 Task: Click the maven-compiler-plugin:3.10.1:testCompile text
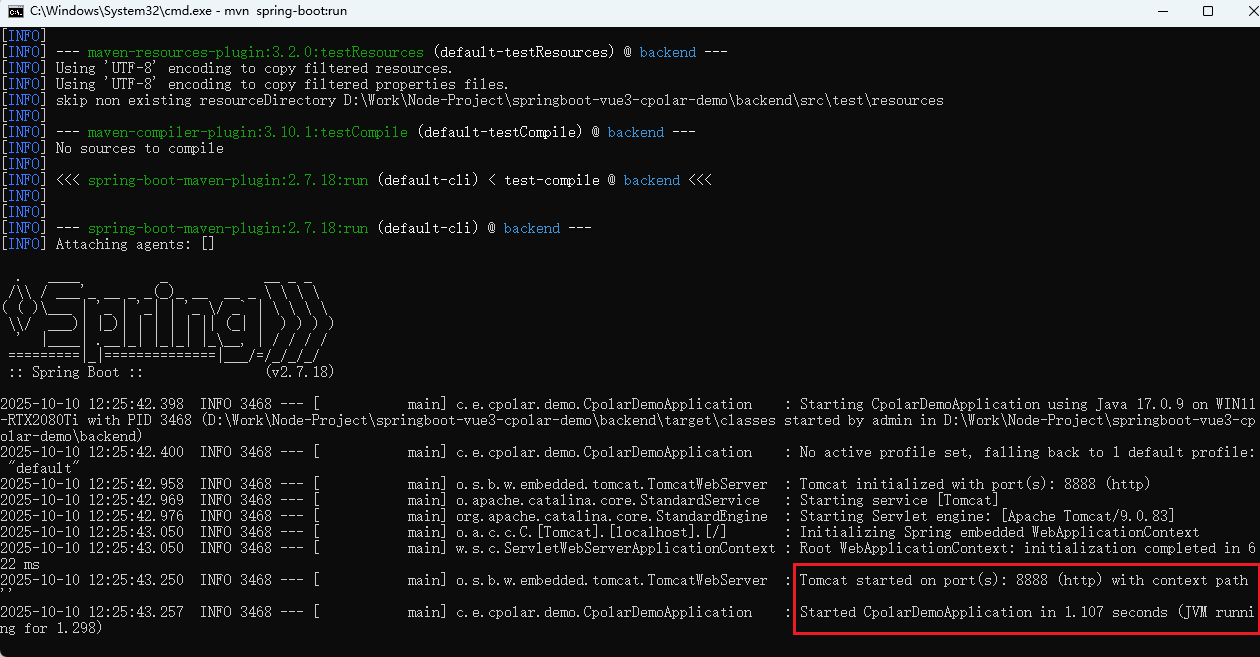(247, 132)
